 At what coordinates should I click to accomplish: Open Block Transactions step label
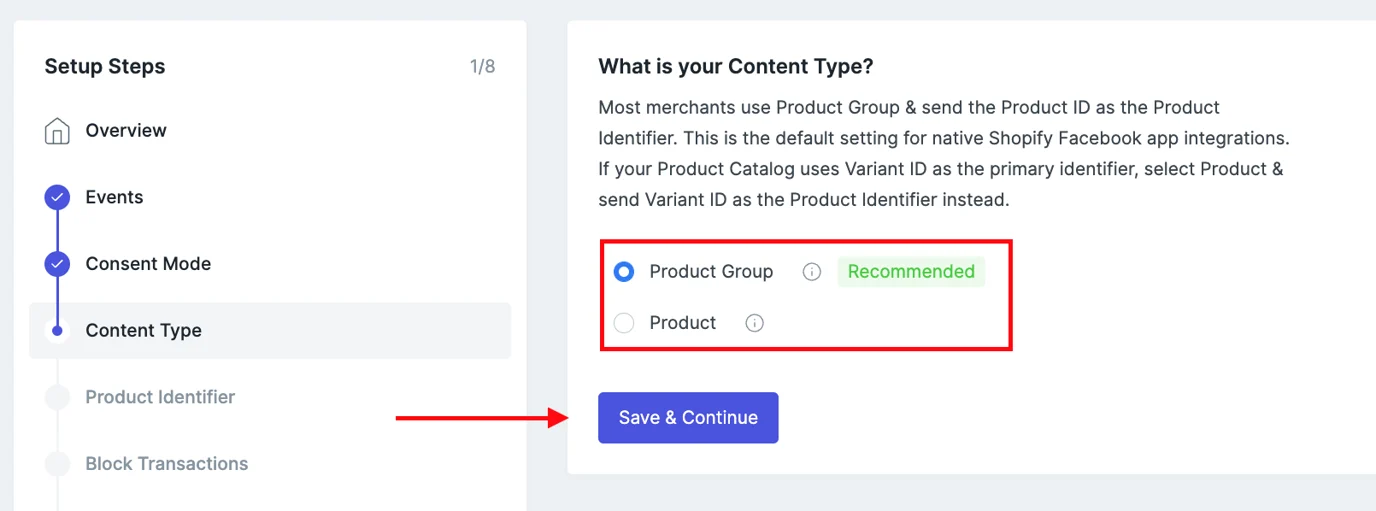tap(166, 464)
